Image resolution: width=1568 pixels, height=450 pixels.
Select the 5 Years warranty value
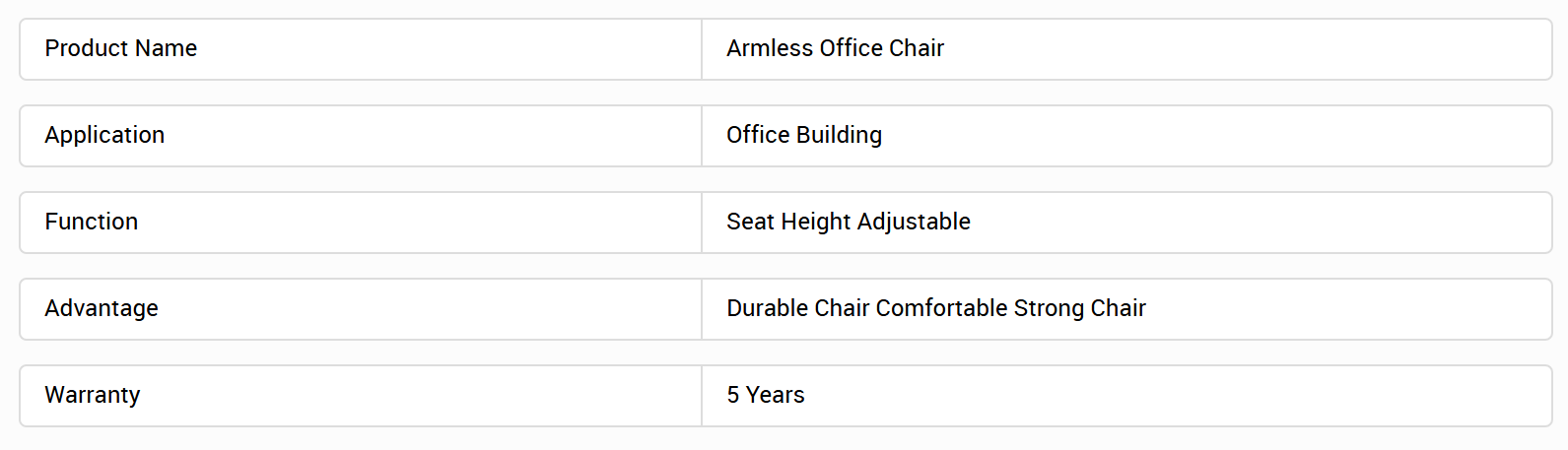(766, 395)
